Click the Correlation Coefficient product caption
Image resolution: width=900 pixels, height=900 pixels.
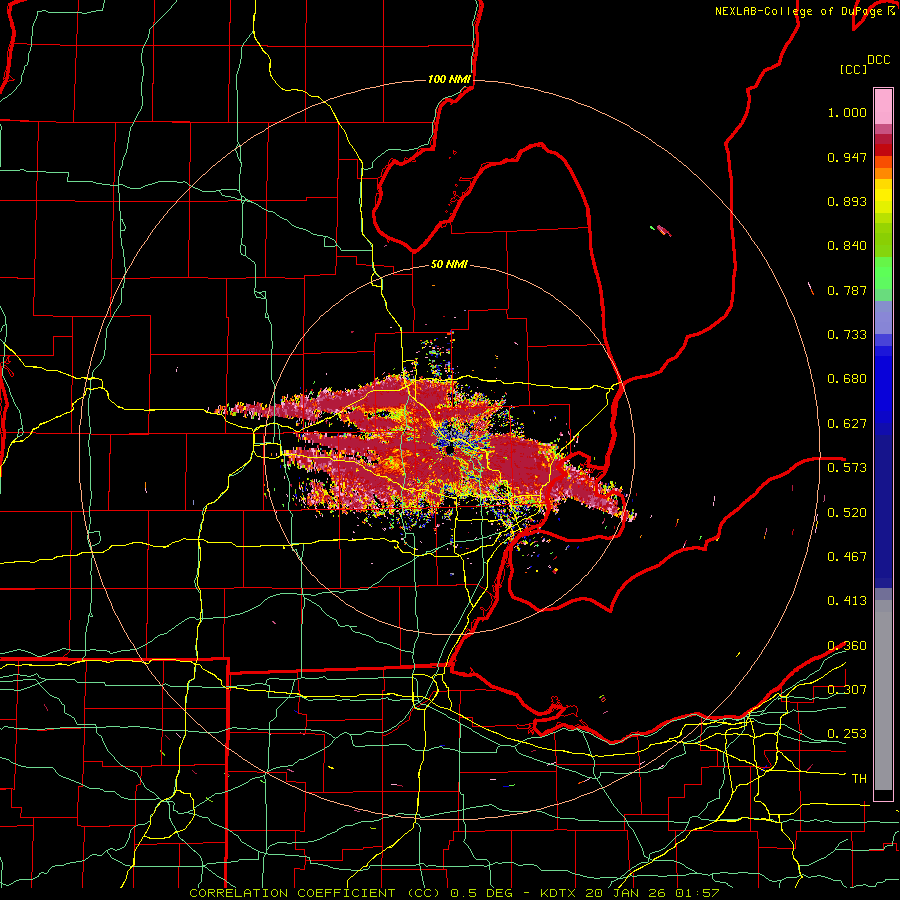pos(453,893)
